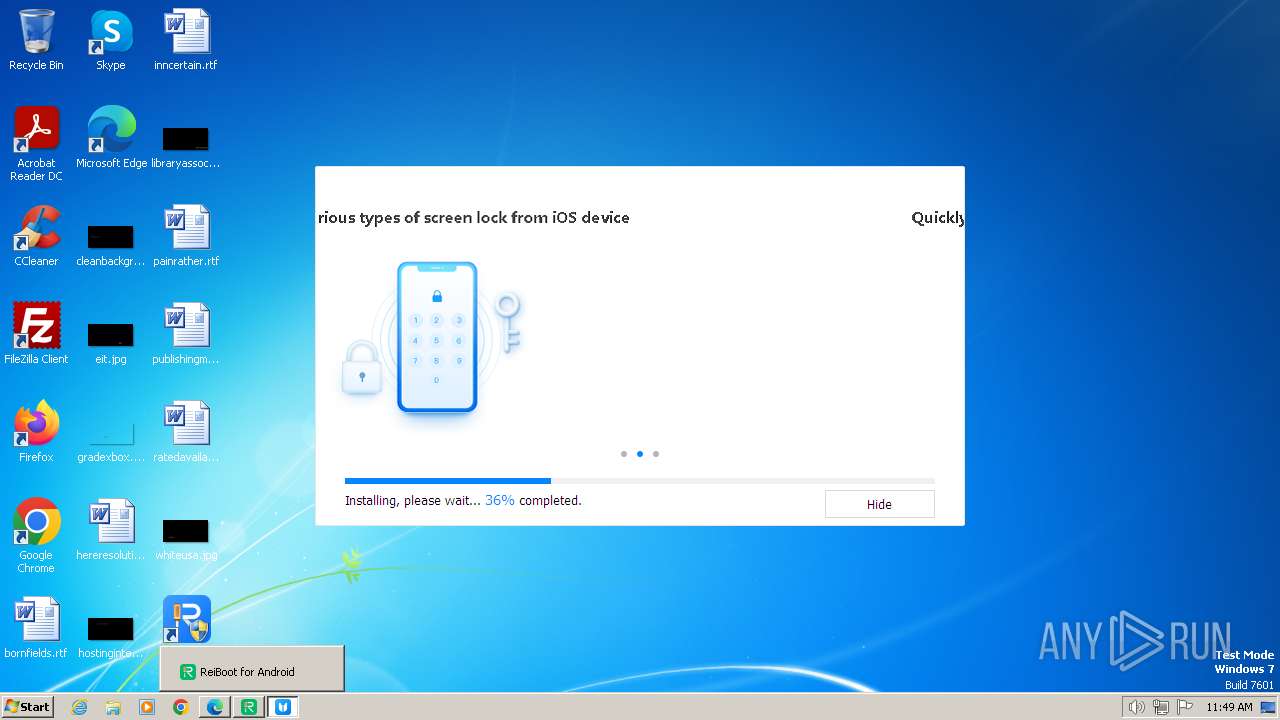
Task: Open Windows Explorer folder in taskbar
Action: pos(113,707)
